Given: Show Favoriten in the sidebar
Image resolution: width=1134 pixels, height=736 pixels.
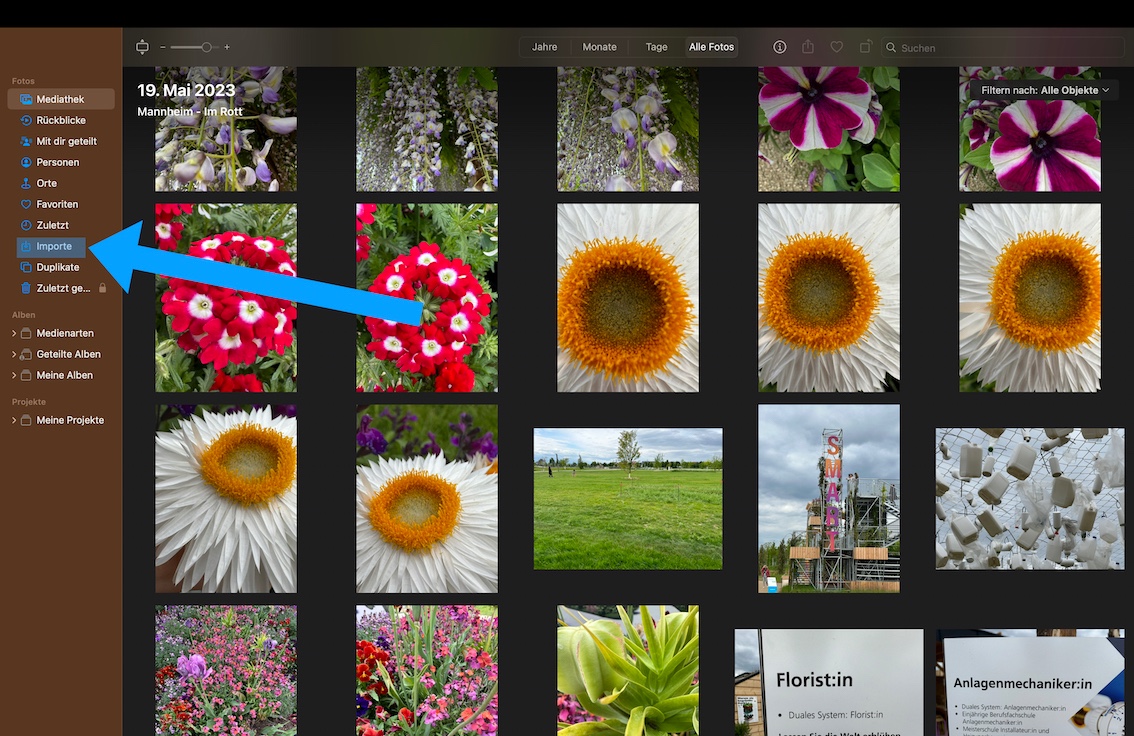Looking at the screenshot, I should (57, 204).
